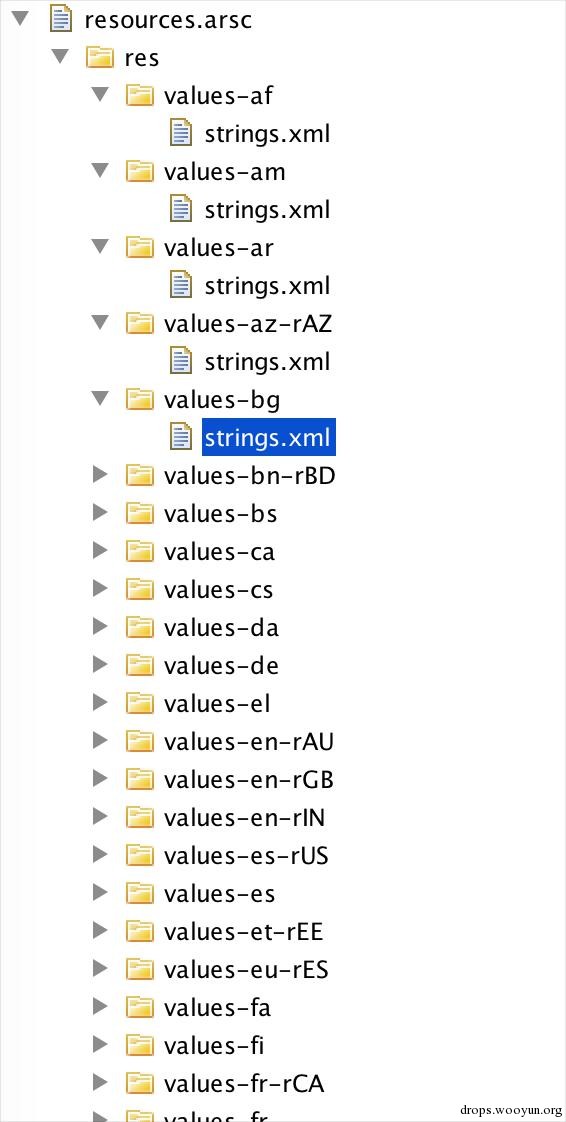Click the res folder icon

pos(100,57)
